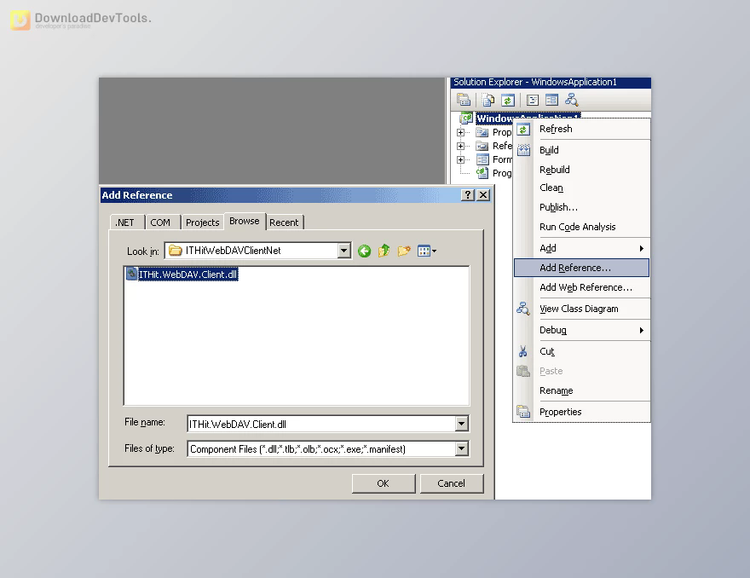Choose Rename from the context menu
Screen dimensions: 750x578
pos(582,390)
